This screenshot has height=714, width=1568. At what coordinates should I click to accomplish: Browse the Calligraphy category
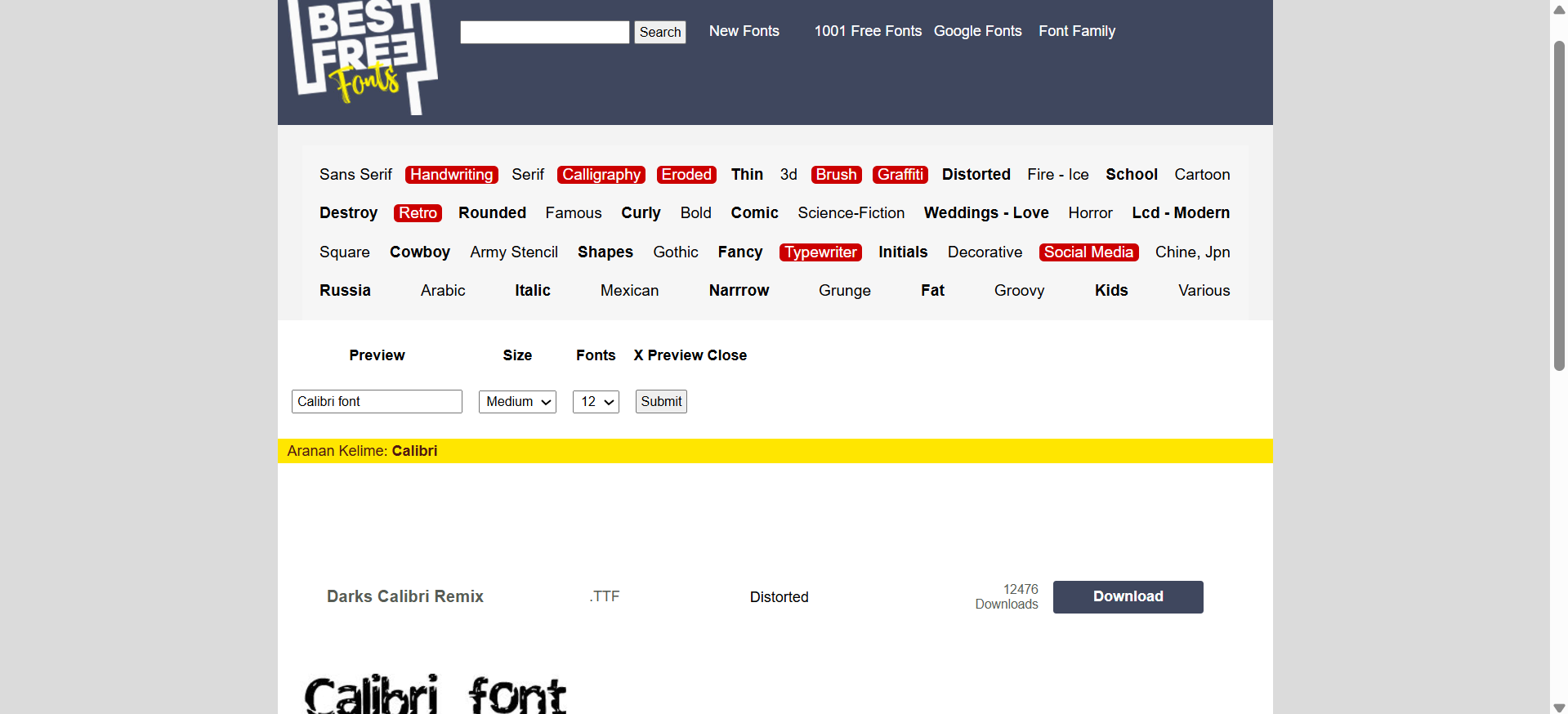(601, 175)
